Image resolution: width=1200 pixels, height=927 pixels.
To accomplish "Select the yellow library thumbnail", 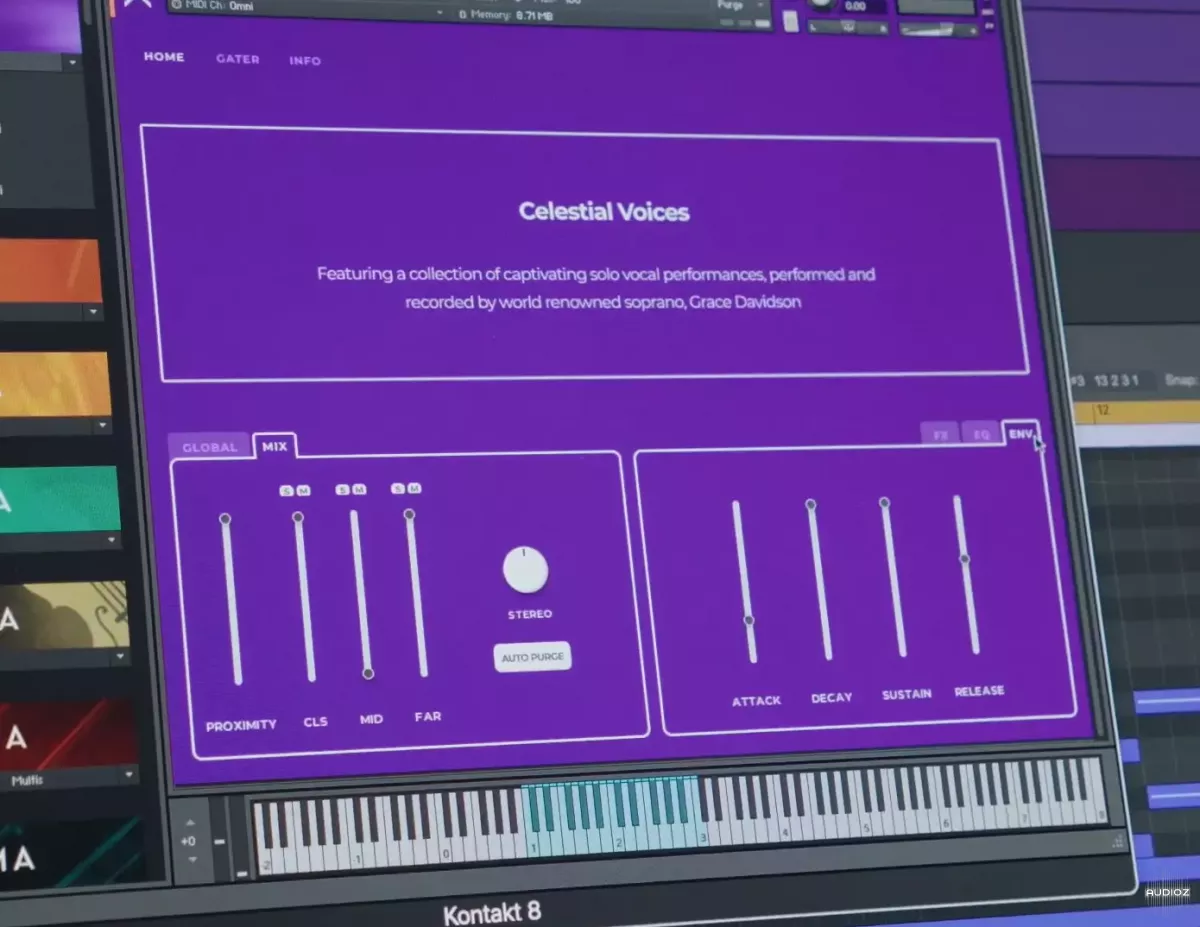I will click(x=55, y=384).
